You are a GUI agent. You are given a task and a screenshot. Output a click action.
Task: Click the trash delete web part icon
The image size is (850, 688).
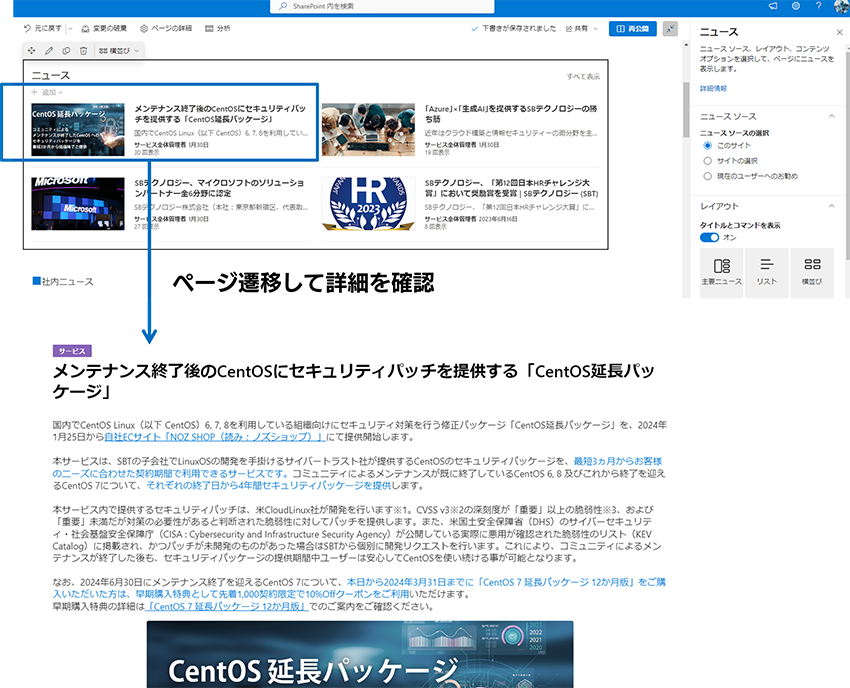[x=83, y=50]
